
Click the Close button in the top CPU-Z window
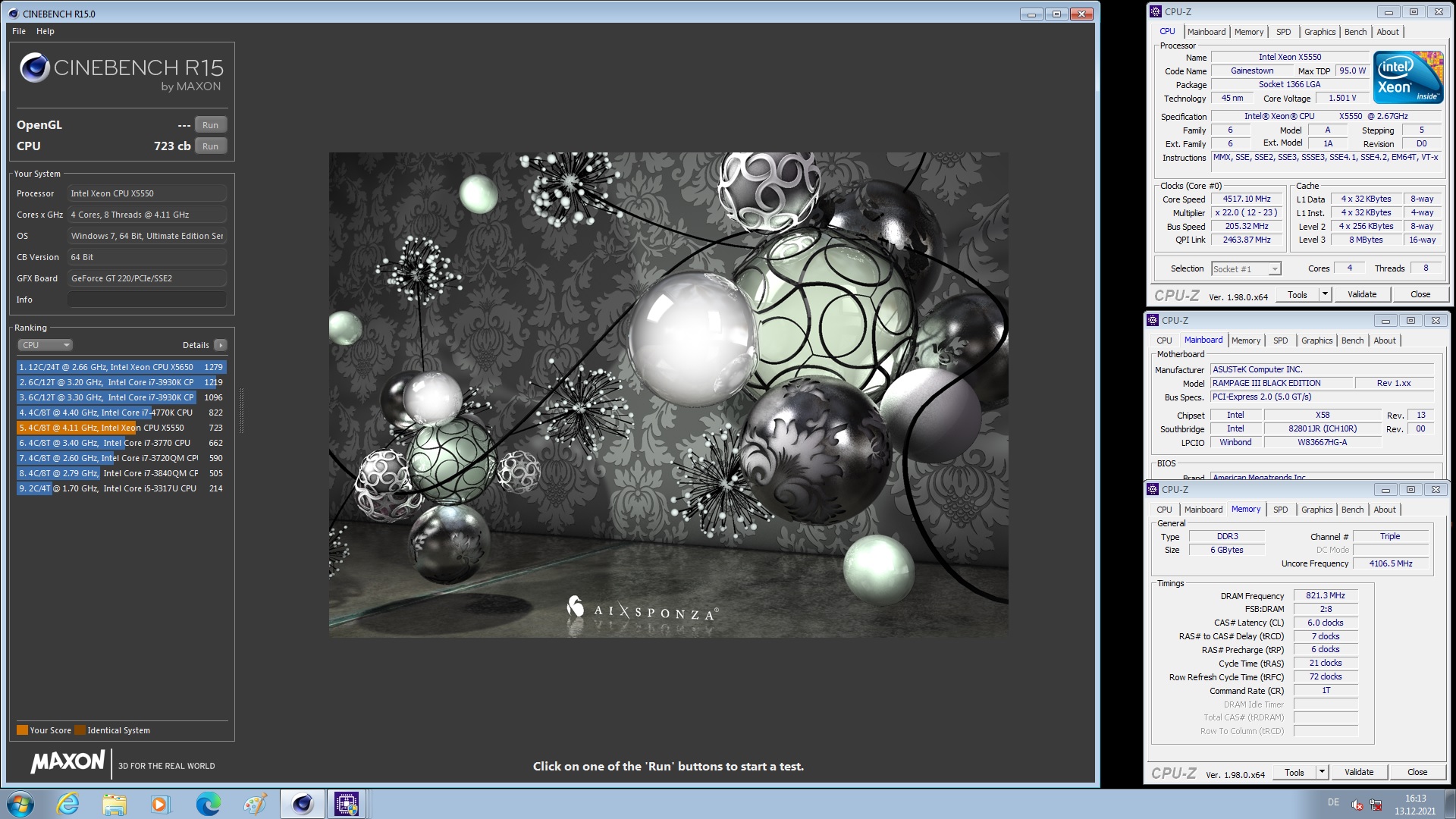(1420, 294)
